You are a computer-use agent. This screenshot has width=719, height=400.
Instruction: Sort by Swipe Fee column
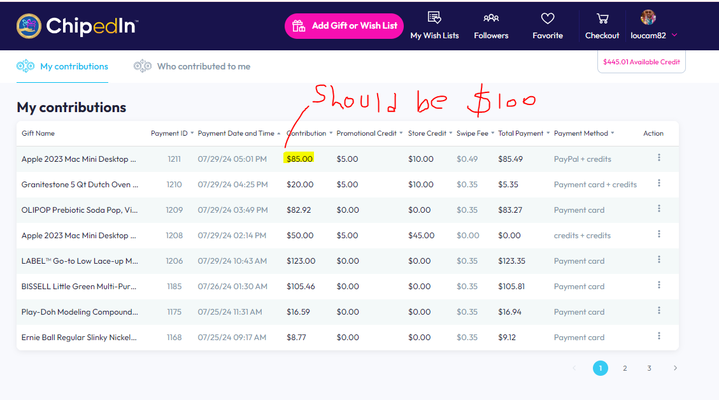tap(475, 133)
